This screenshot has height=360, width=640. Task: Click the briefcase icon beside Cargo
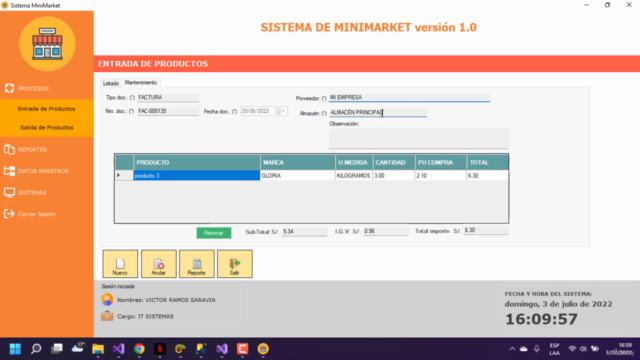[107, 316]
